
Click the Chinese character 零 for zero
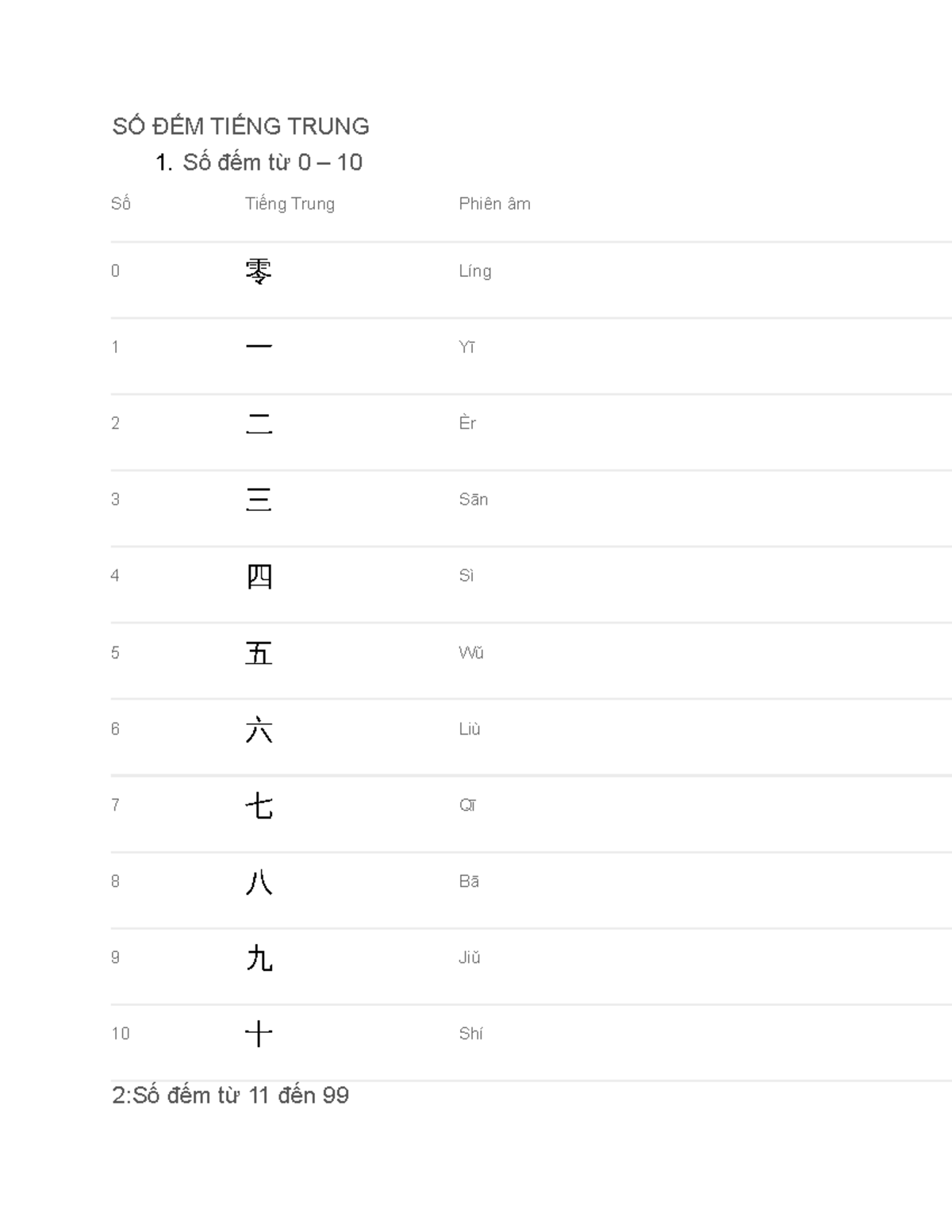tap(259, 271)
